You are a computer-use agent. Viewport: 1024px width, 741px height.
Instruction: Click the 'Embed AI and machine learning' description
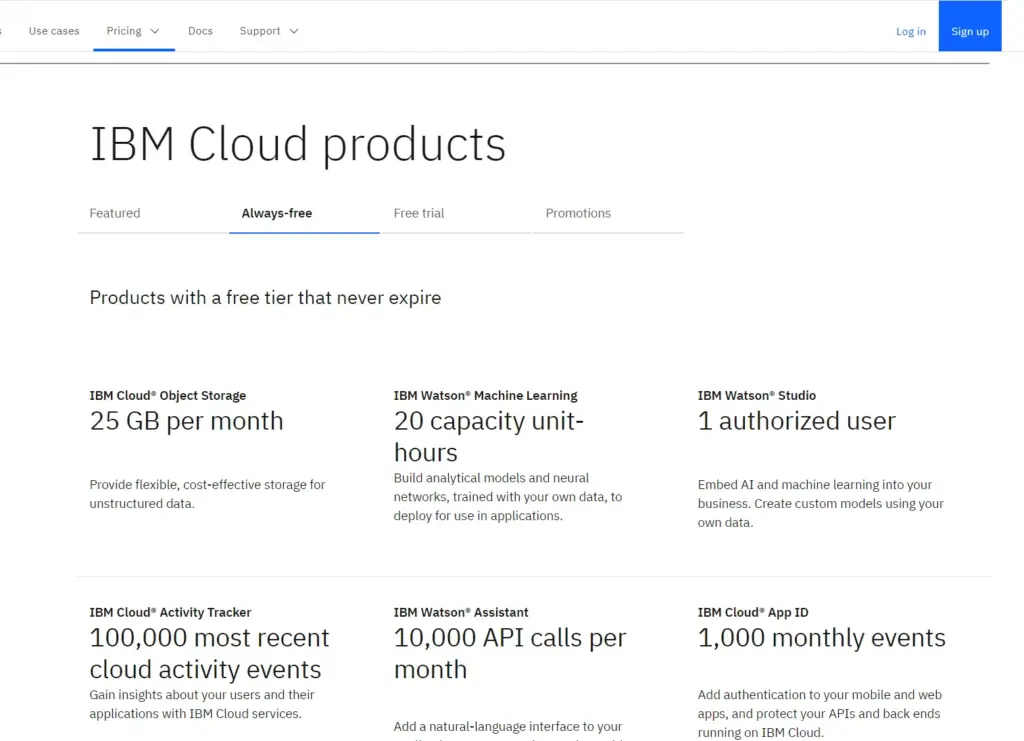tap(820, 503)
